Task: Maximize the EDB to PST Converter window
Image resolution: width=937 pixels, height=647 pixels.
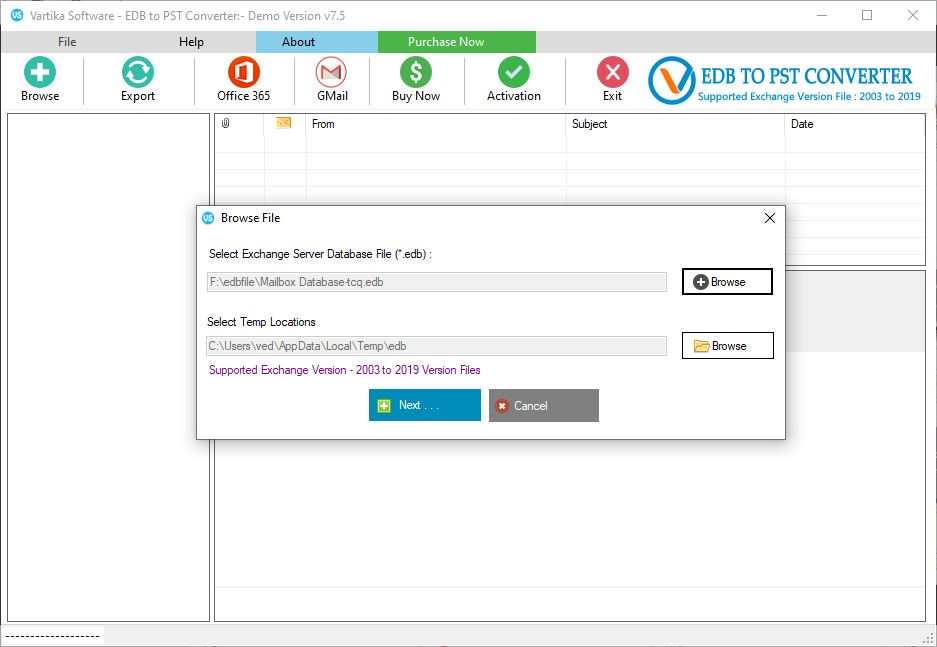Action: click(867, 16)
